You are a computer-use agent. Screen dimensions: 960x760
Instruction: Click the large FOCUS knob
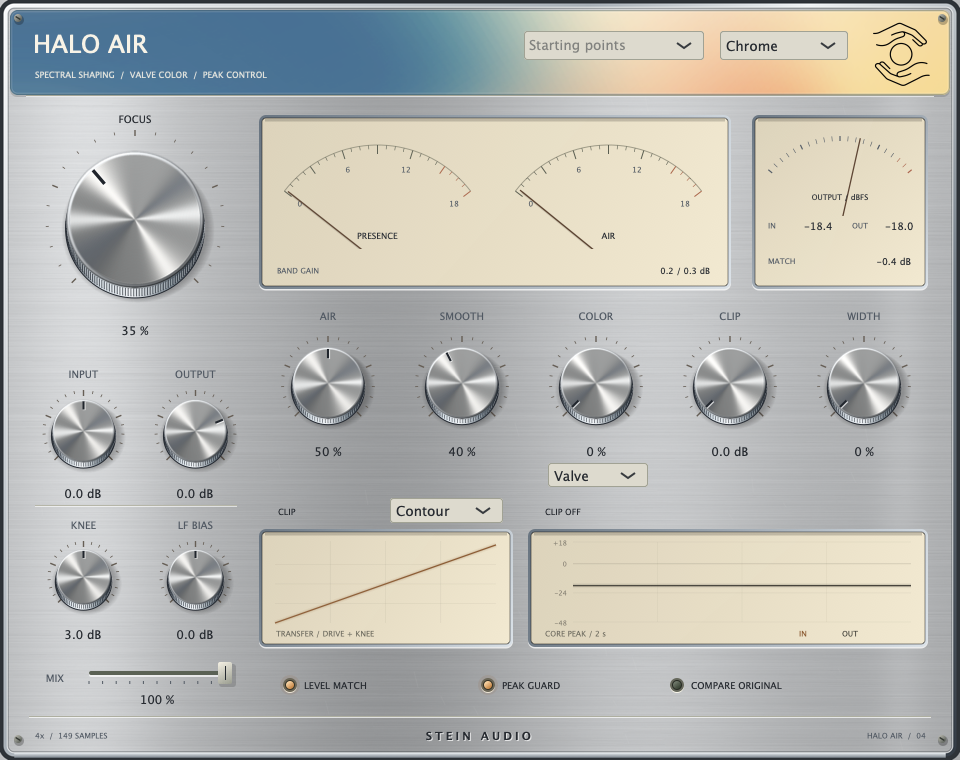point(135,224)
